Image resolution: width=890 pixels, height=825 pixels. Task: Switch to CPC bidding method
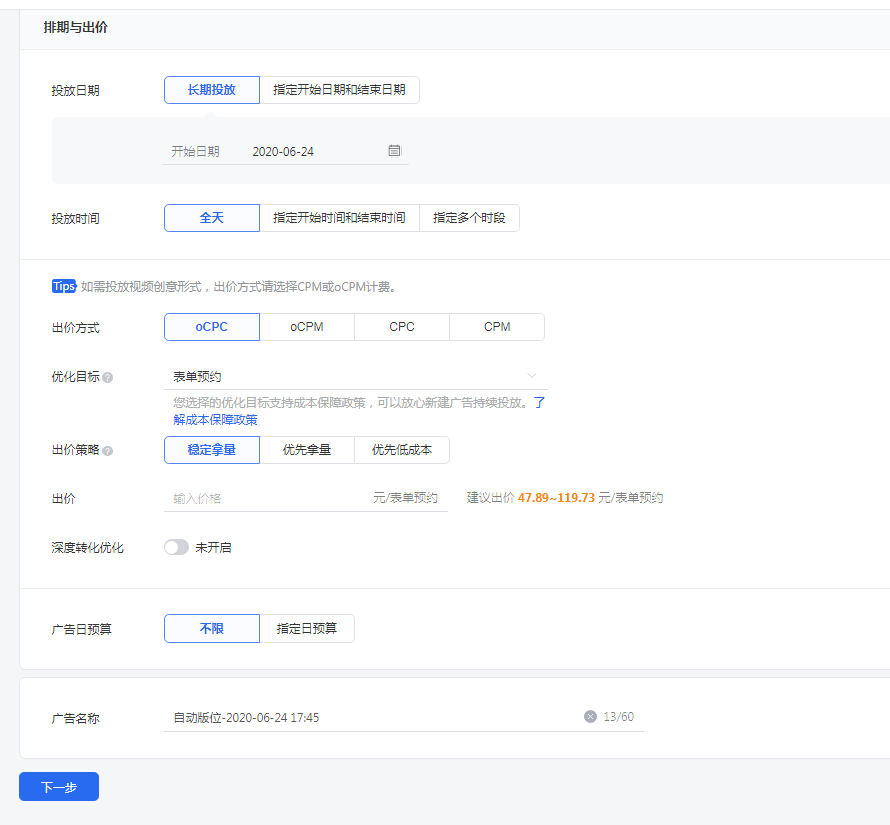click(402, 327)
